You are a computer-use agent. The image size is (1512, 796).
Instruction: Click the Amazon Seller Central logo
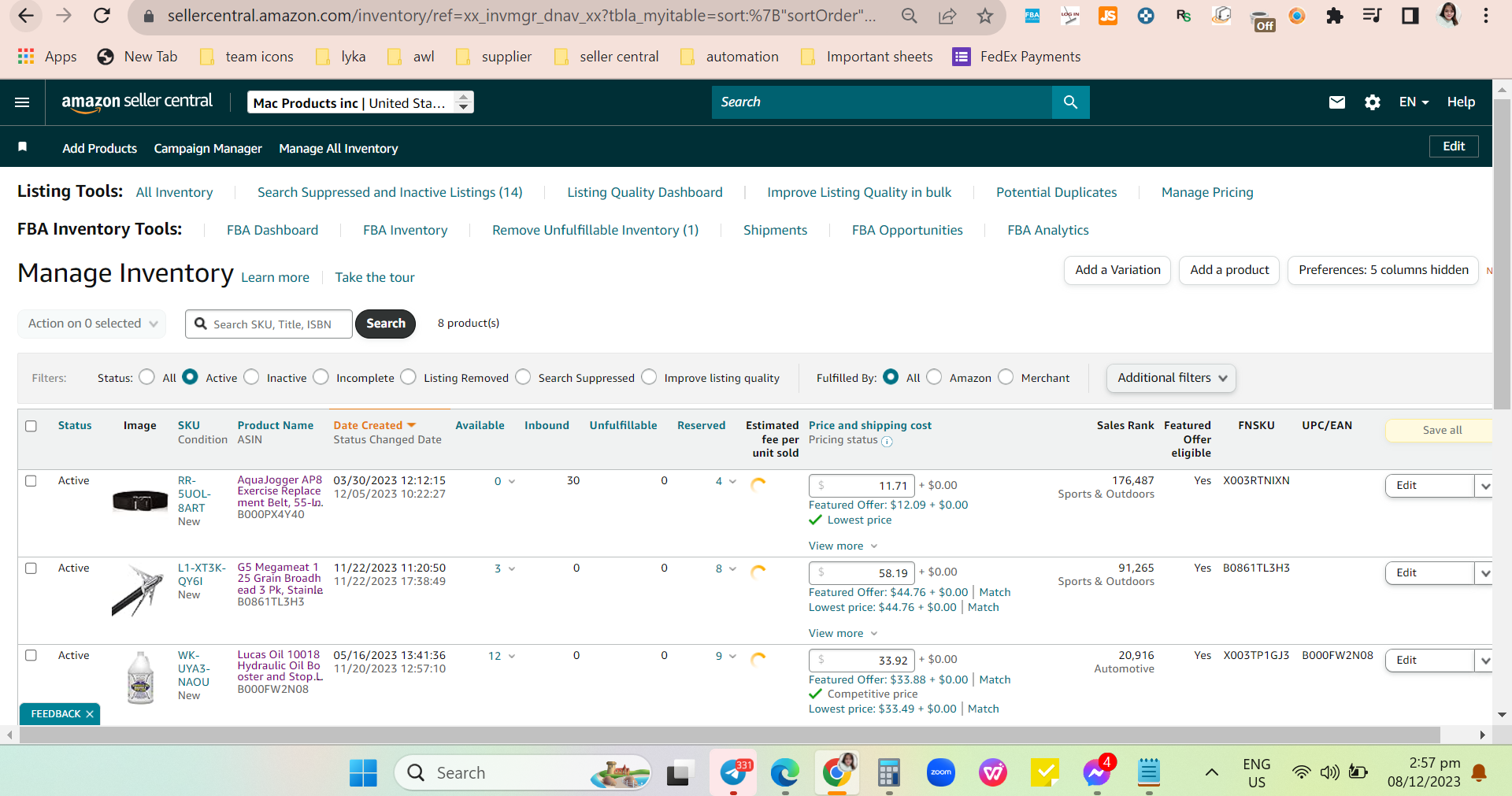pos(137,102)
